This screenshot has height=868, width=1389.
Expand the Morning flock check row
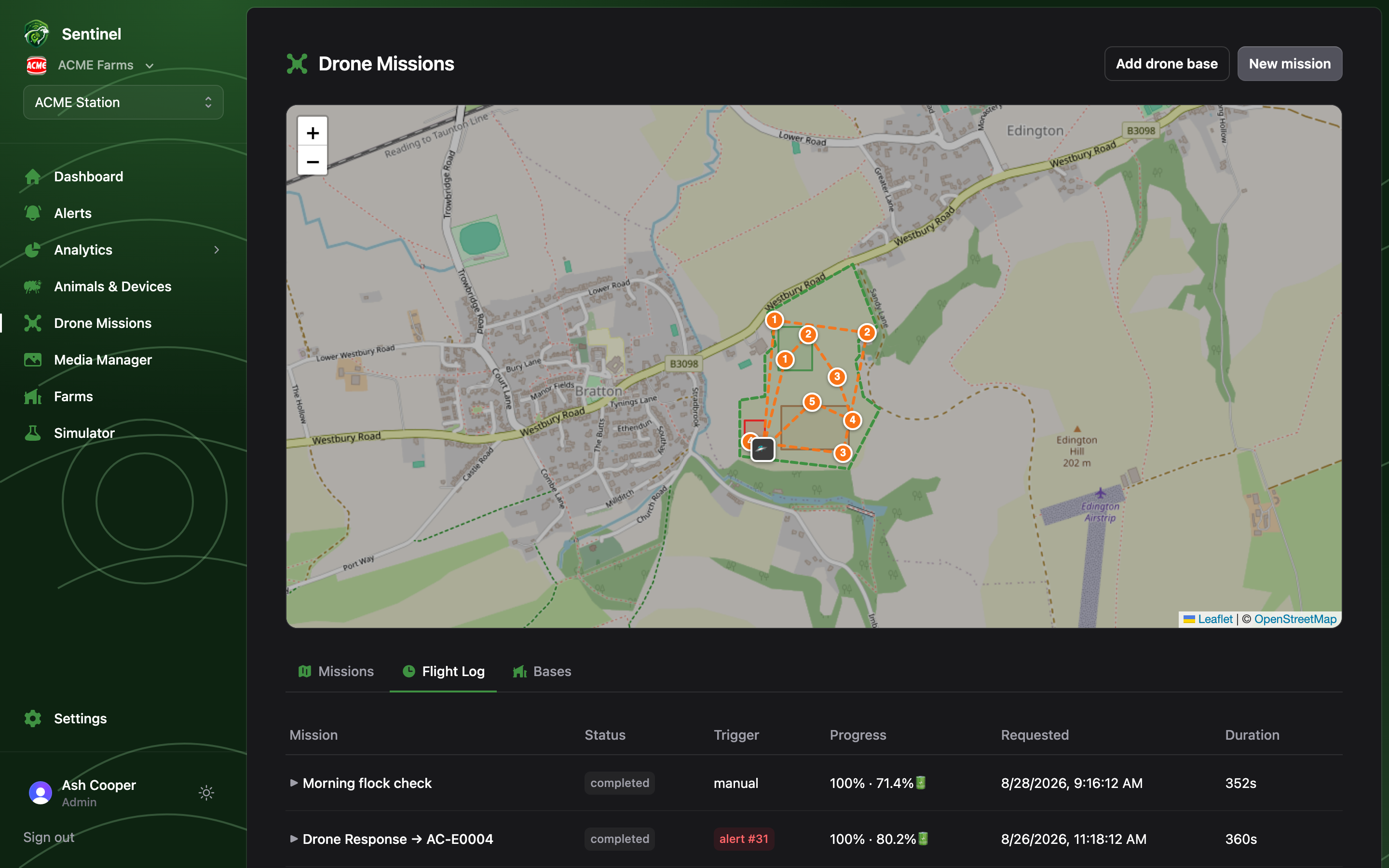click(294, 783)
